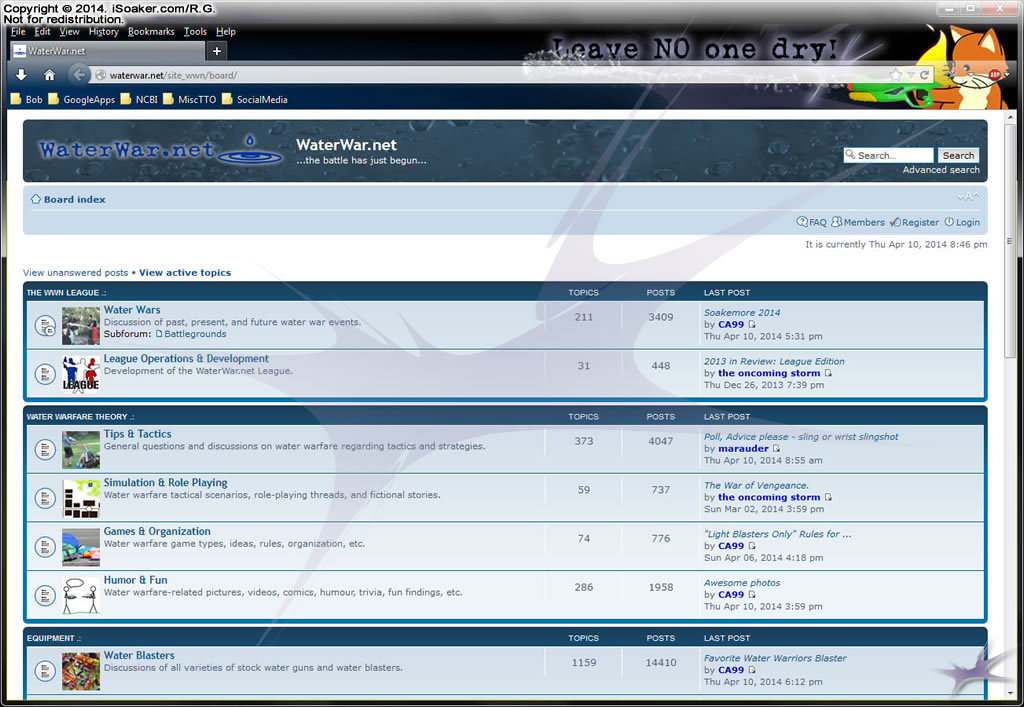
Task: Select the WaterWar.net browser tab
Action: [108, 51]
